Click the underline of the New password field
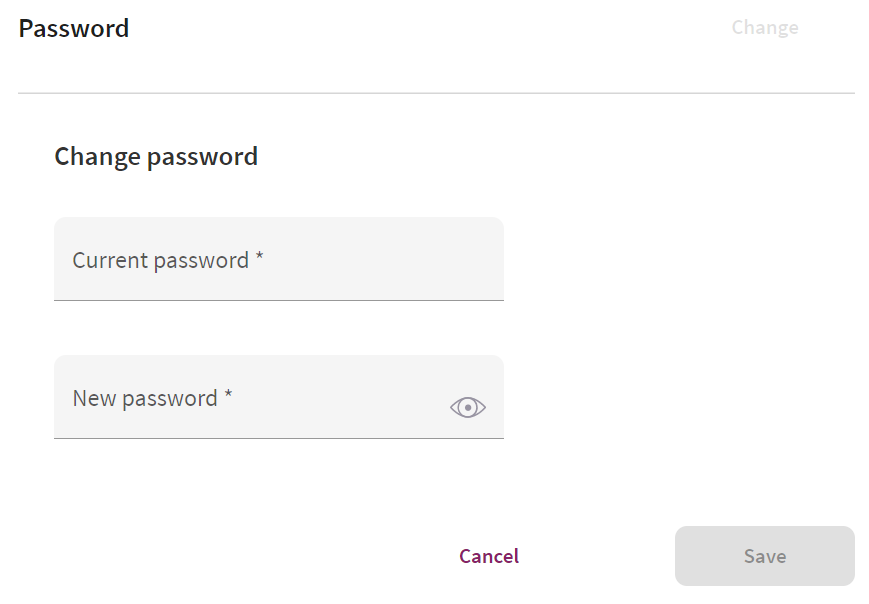869x604 pixels. (279, 438)
